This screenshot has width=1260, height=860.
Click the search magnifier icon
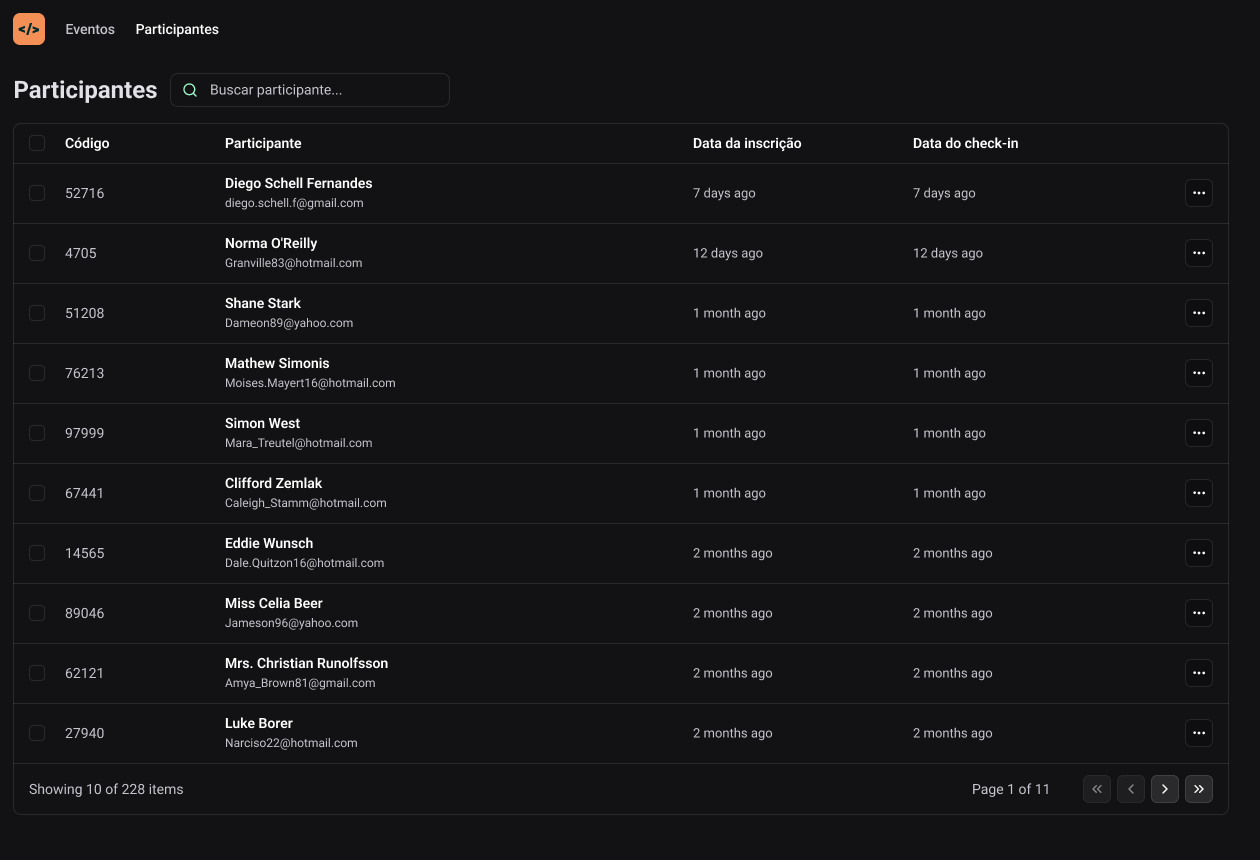tap(190, 90)
